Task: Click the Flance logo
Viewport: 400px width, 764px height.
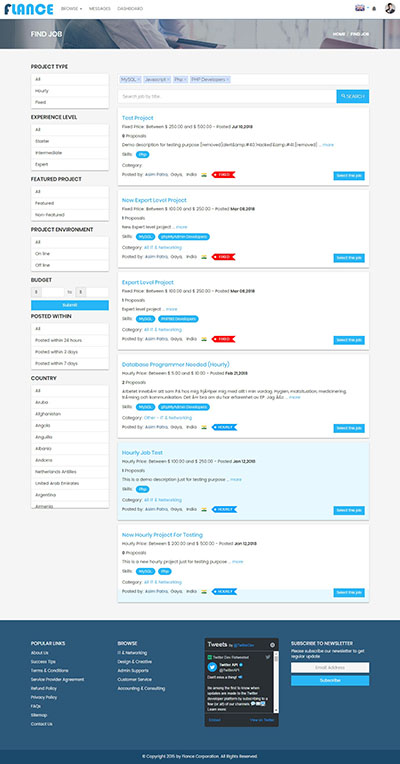Action: [29, 8]
